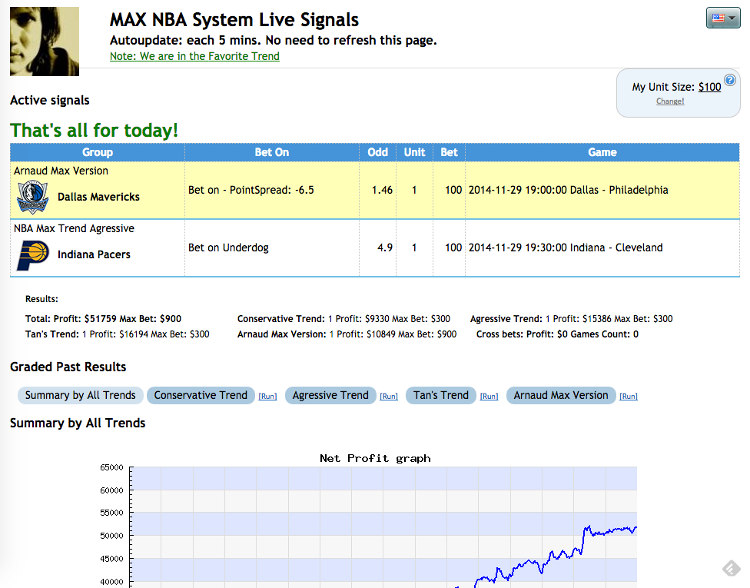The height and width of the screenshot is (588, 750).
Task: Click the 'Arnaud Max Version' group label in table
Action: click(61, 171)
